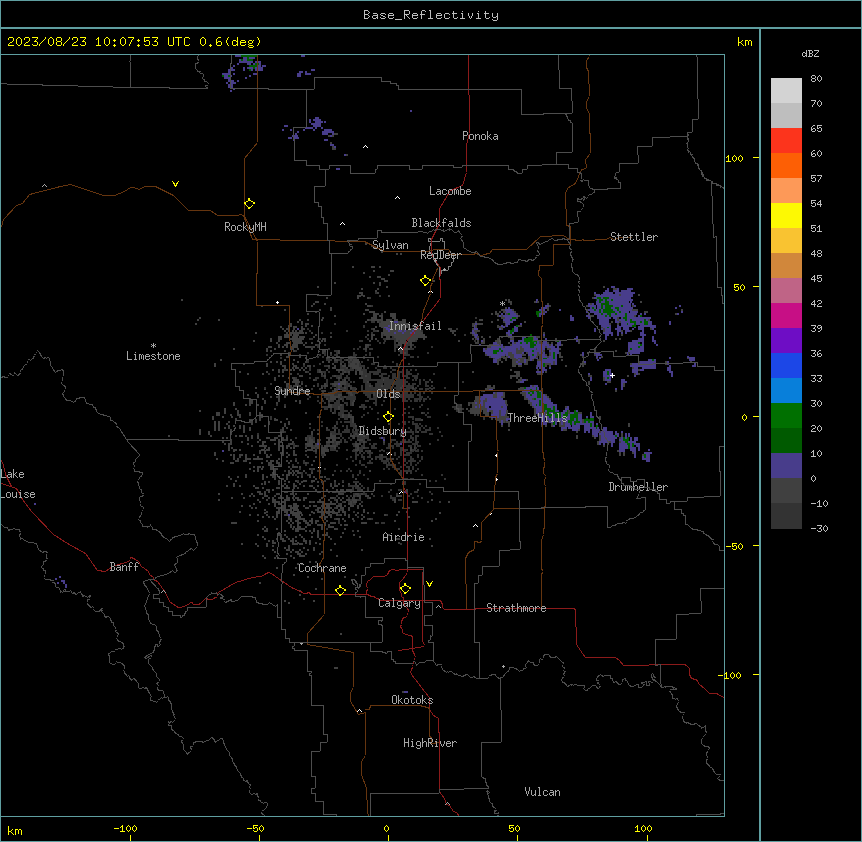
Task: Click the yellow V marker east of Calgary
Action: click(429, 584)
